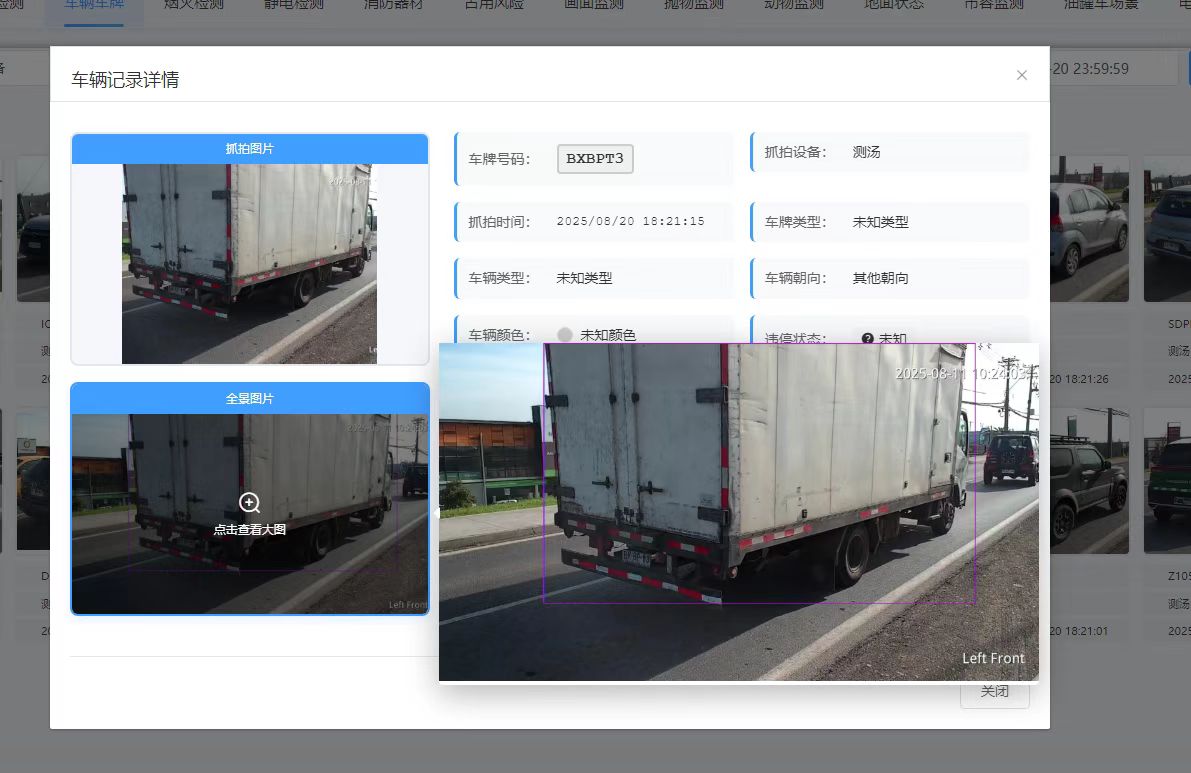
Task: Select the grey 未知颜色 color circle
Action: [x=564, y=335]
